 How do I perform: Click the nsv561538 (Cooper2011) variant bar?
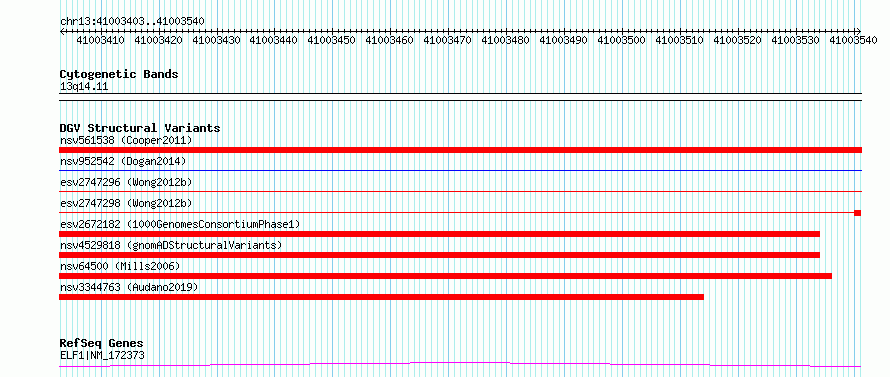point(460,150)
